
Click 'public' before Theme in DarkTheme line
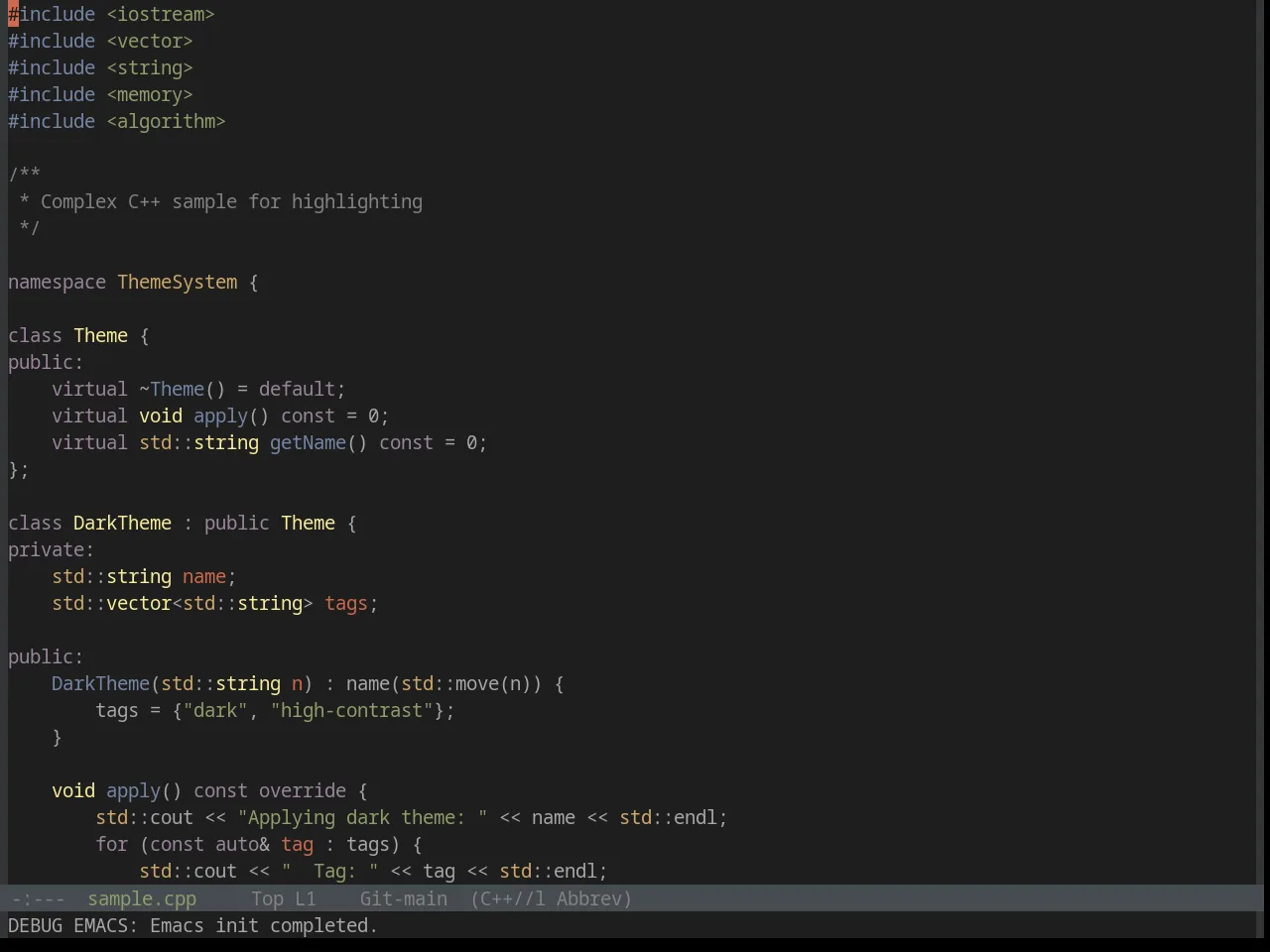(x=237, y=524)
